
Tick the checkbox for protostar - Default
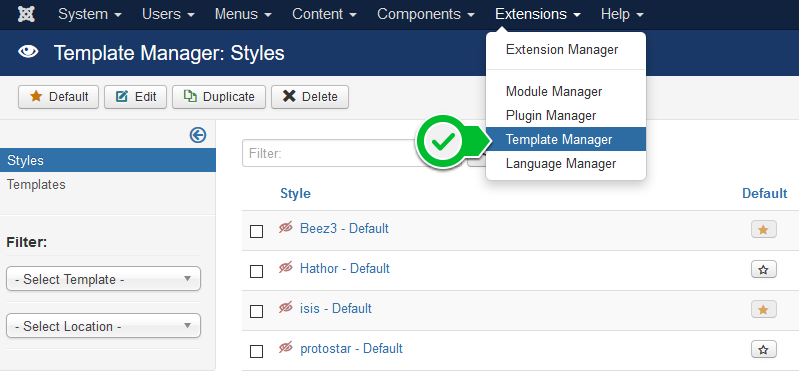[256, 351]
